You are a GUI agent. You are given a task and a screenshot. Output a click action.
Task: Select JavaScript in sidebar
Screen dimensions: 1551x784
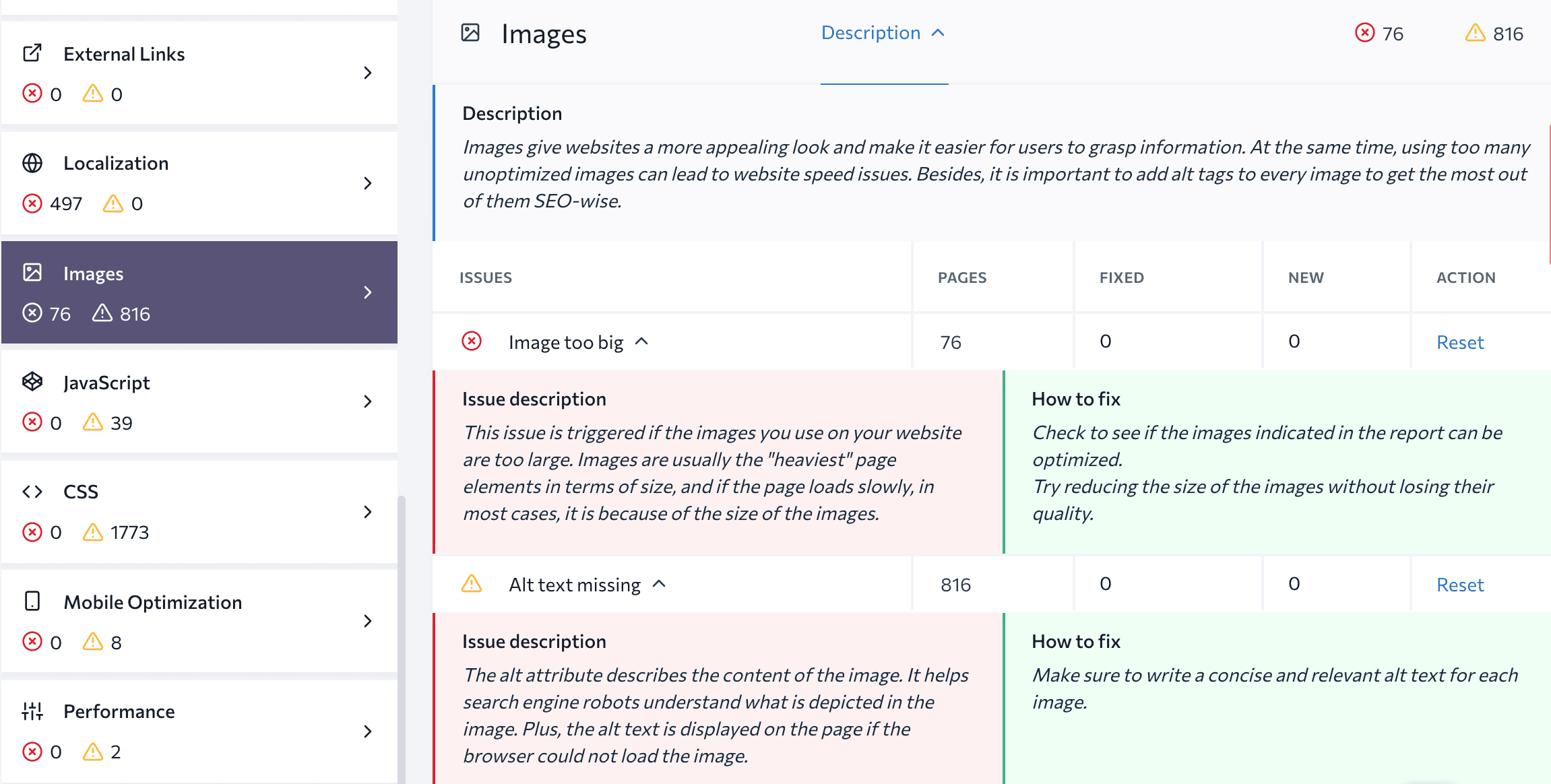(199, 401)
